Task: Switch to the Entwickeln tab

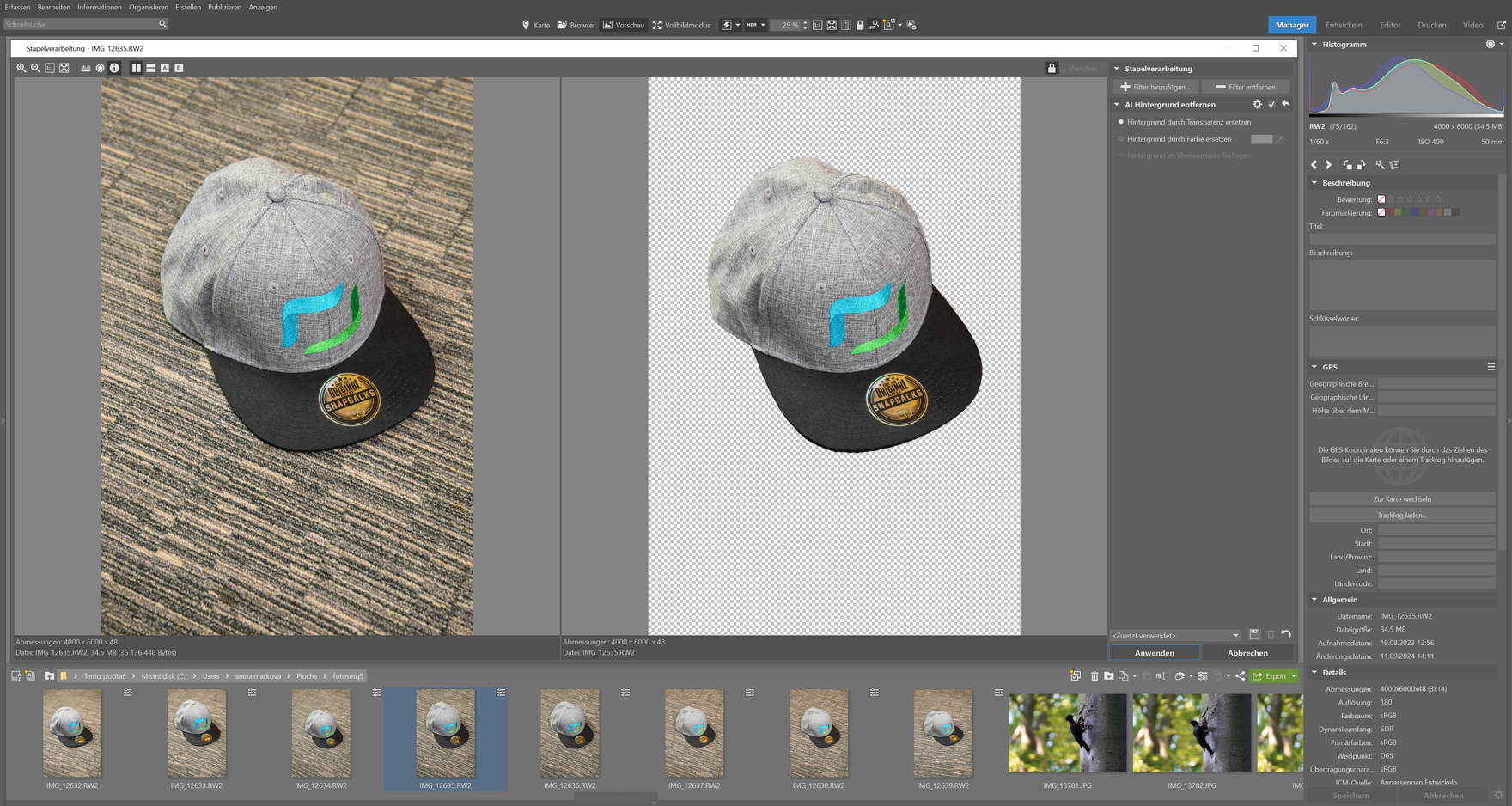Action: [x=1343, y=25]
